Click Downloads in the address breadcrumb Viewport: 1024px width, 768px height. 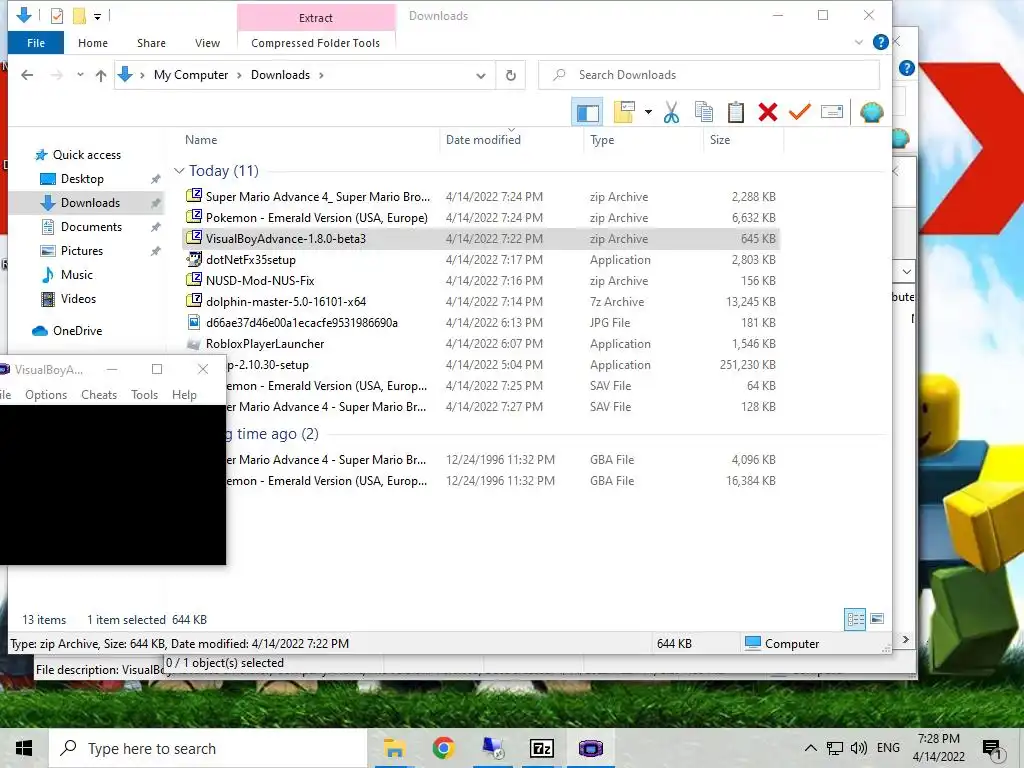point(280,75)
